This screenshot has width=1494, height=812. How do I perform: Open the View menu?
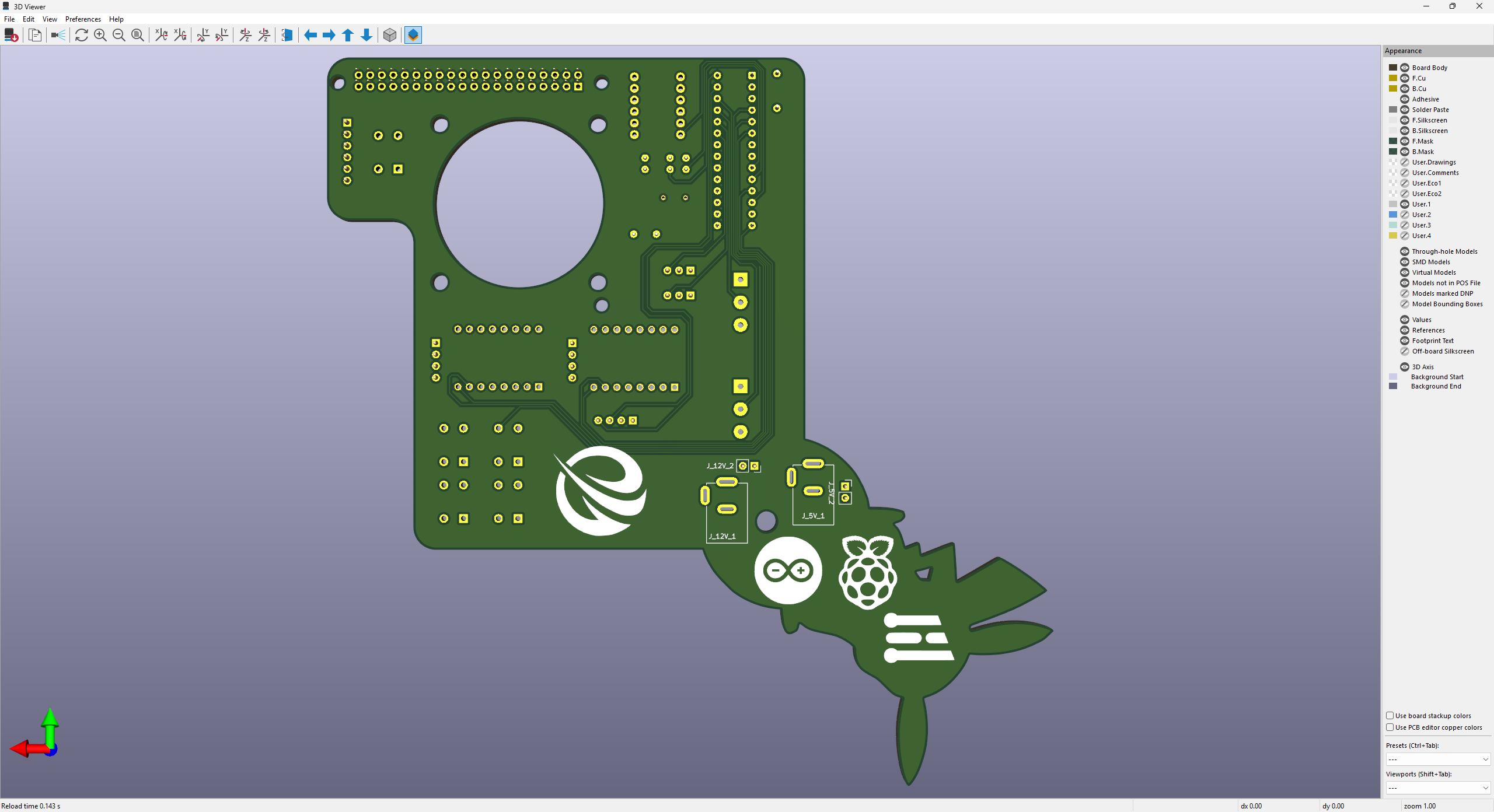50,19
